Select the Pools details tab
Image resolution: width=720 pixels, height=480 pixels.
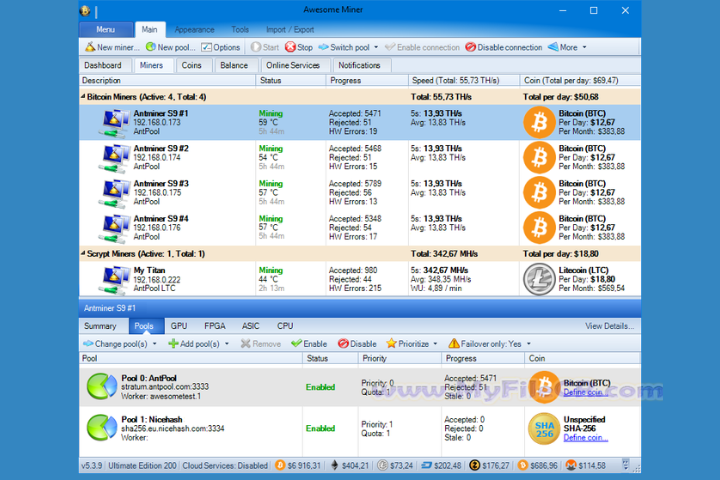pyautogui.click(x=144, y=326)
